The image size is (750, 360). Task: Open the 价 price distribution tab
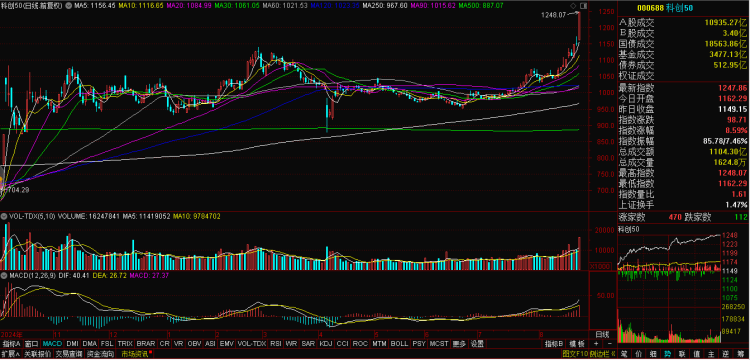click(639, 354)
